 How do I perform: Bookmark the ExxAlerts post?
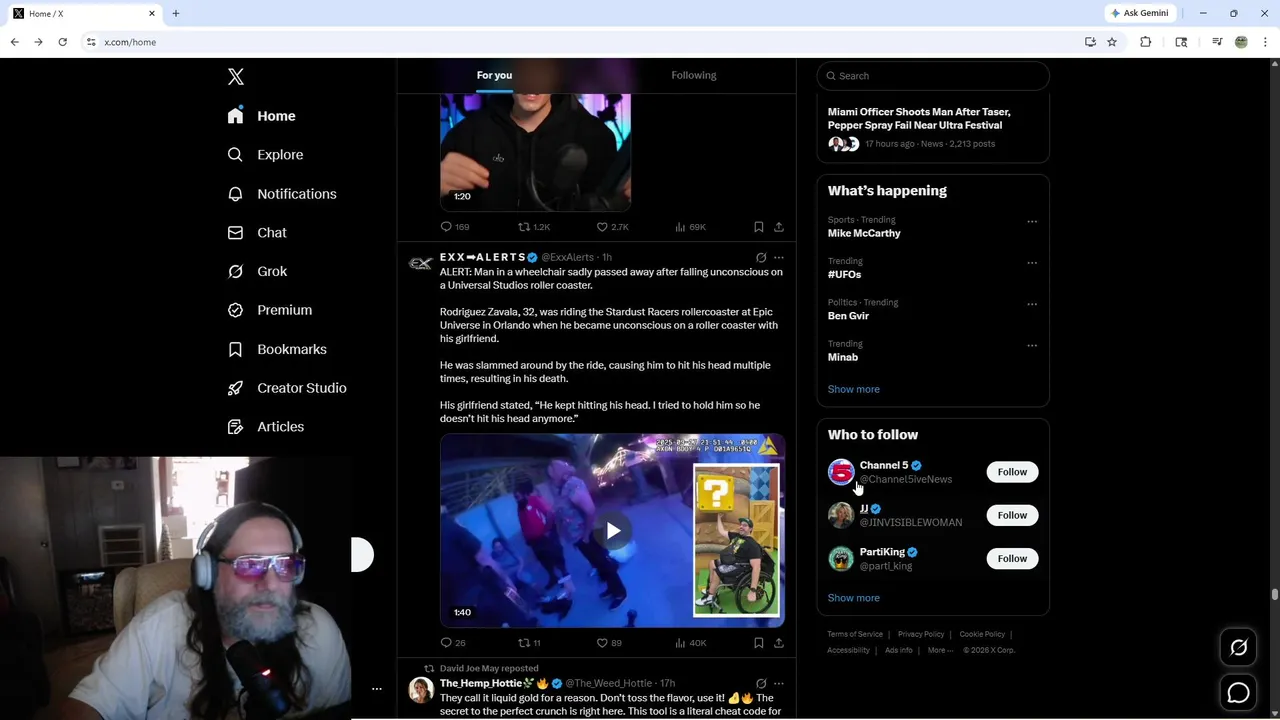pyautogui.click(x=758, y=643)
